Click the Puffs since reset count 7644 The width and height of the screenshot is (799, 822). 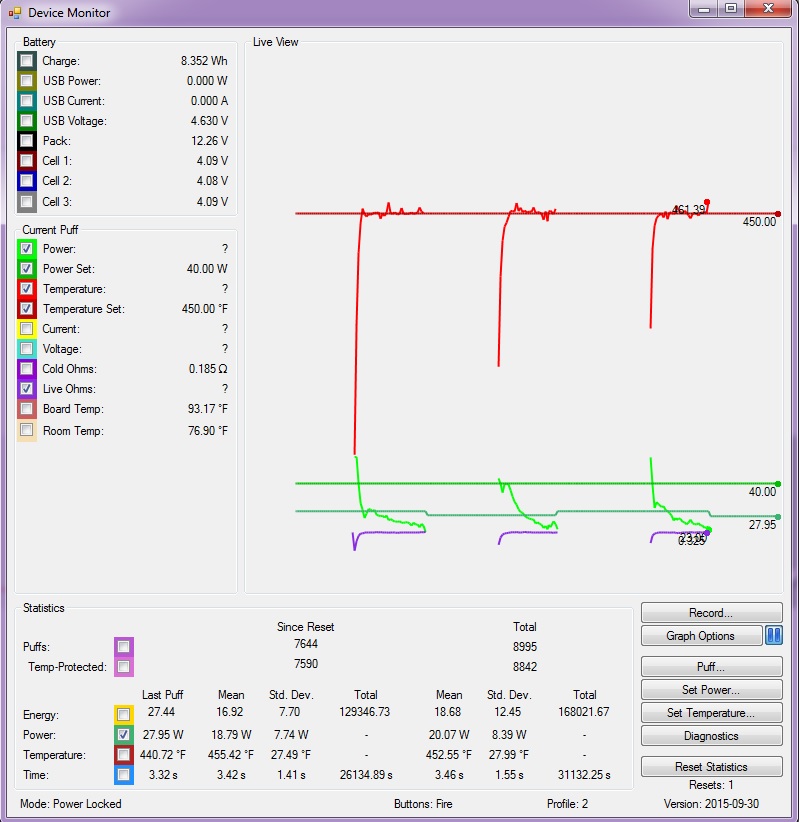(x=306, y=644)
